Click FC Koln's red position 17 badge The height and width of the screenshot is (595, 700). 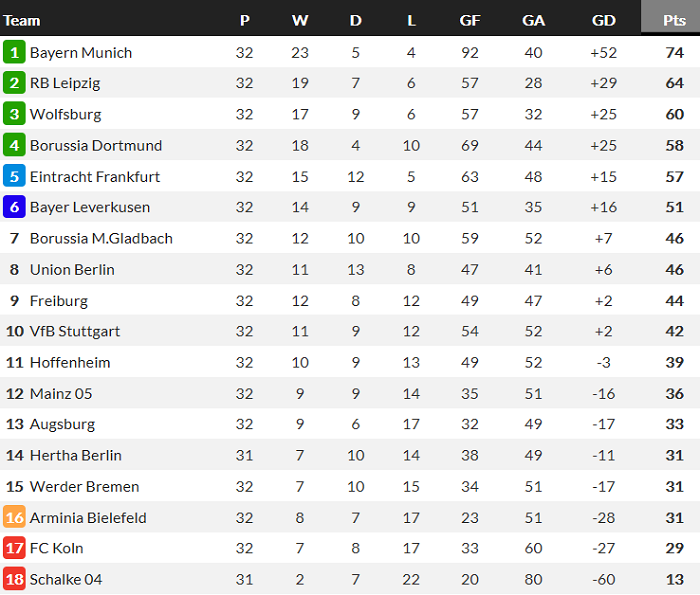(14, 548)
